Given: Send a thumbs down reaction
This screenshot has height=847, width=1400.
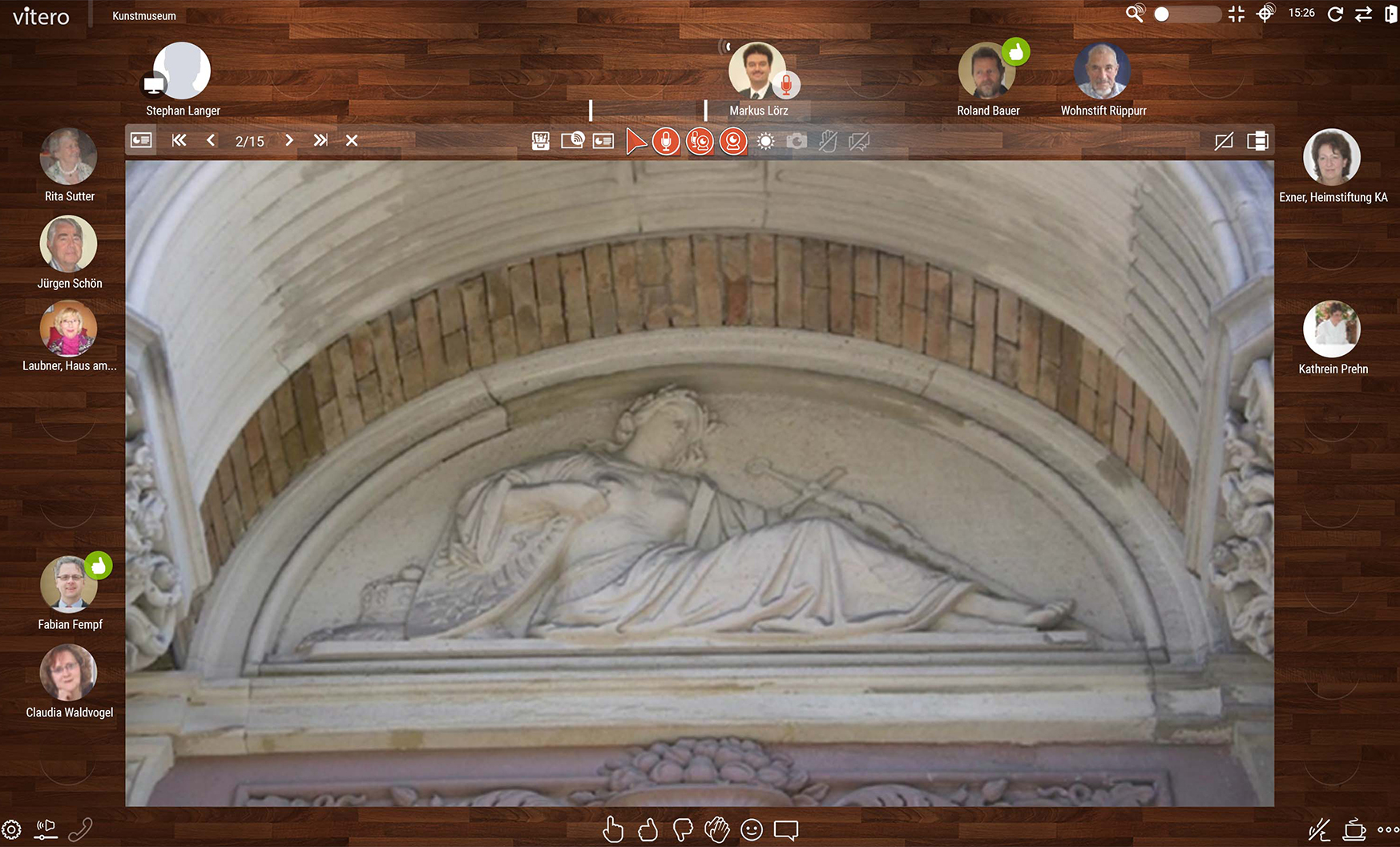Looking at the screenshot, I should pyautogui.click(x=682, y=829).
